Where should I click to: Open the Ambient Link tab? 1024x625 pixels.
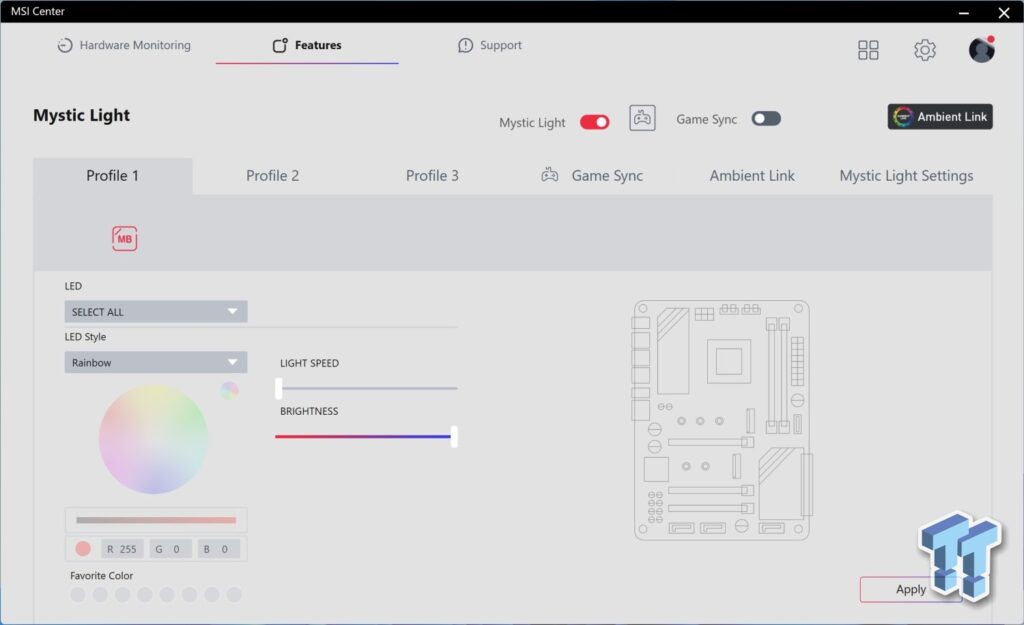752,176
